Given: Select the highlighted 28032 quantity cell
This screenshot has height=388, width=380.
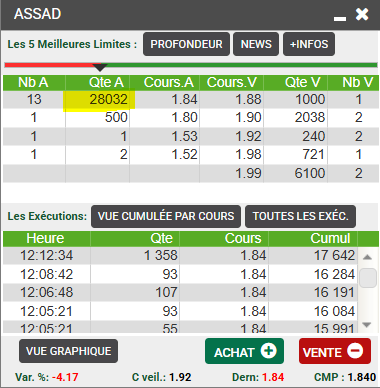Looking at the screenshot, I should point(99,99).
